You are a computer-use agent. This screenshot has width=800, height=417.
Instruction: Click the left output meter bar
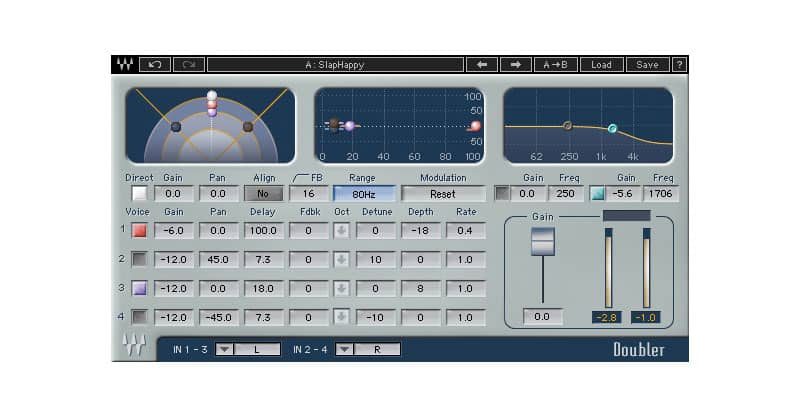pos(608,268)
